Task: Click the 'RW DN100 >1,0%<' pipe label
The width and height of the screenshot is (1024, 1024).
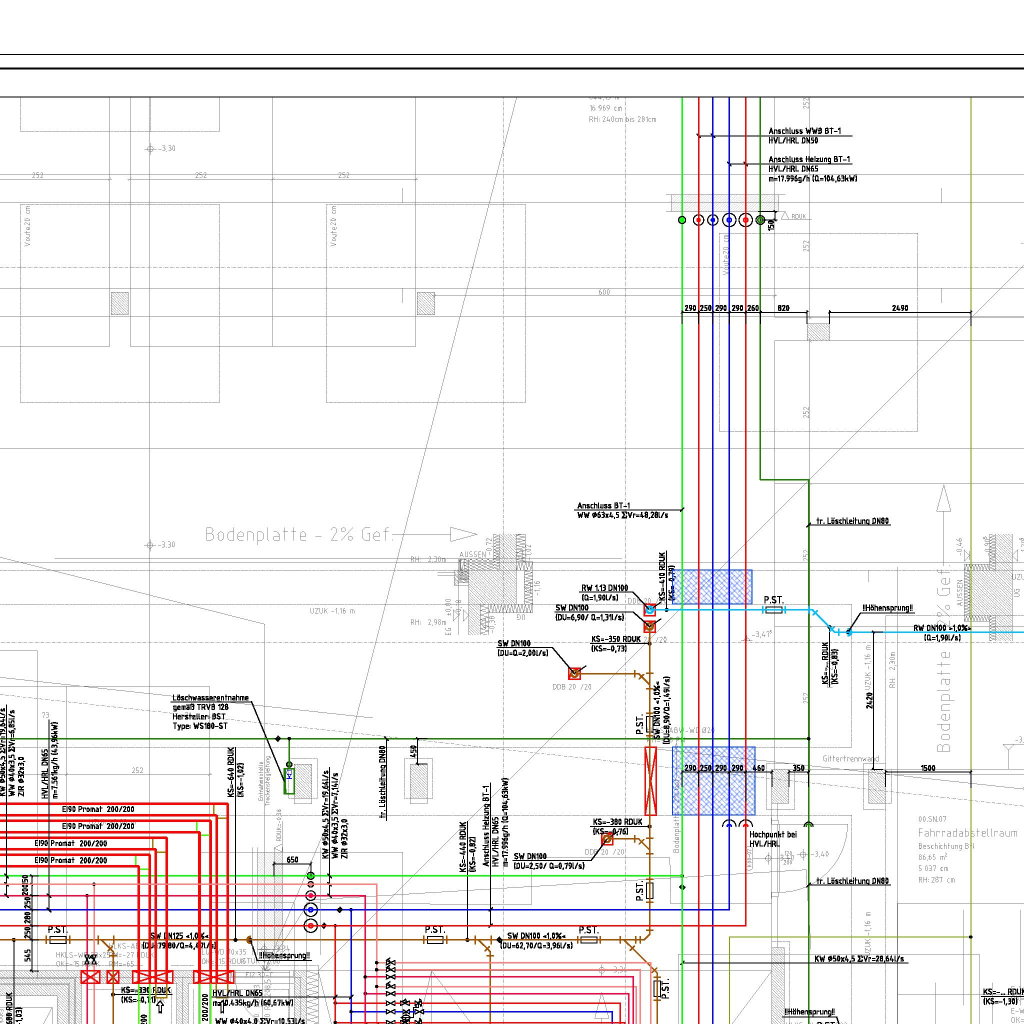Action: [940, 628]
